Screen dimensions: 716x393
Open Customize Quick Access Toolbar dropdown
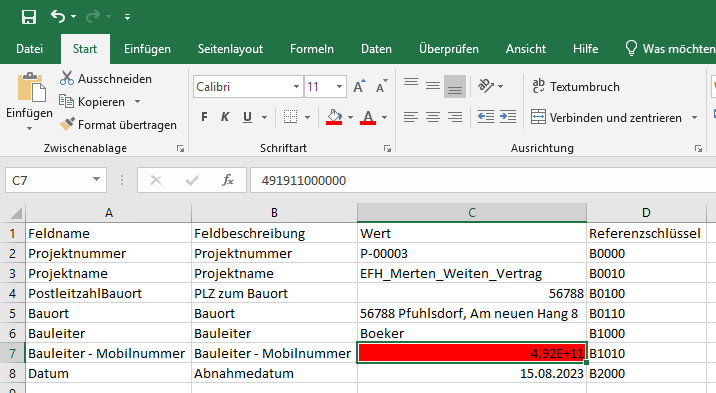pos(127,17)
